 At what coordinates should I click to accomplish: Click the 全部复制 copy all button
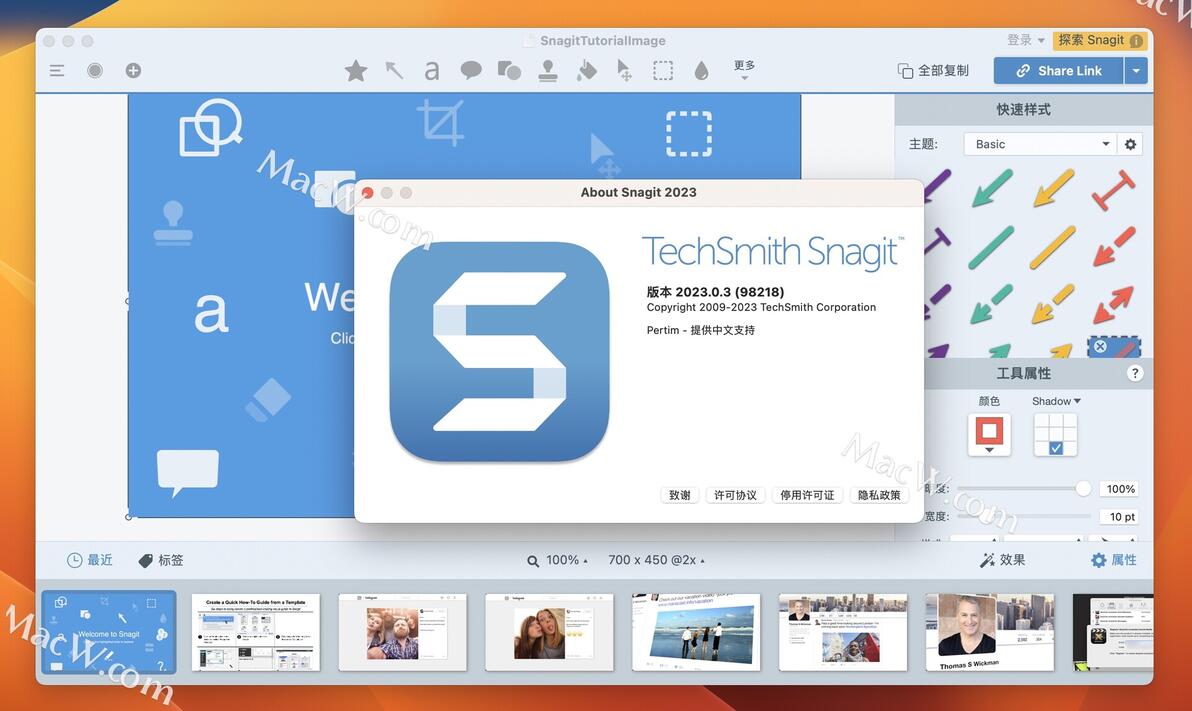tap(934, 71)
